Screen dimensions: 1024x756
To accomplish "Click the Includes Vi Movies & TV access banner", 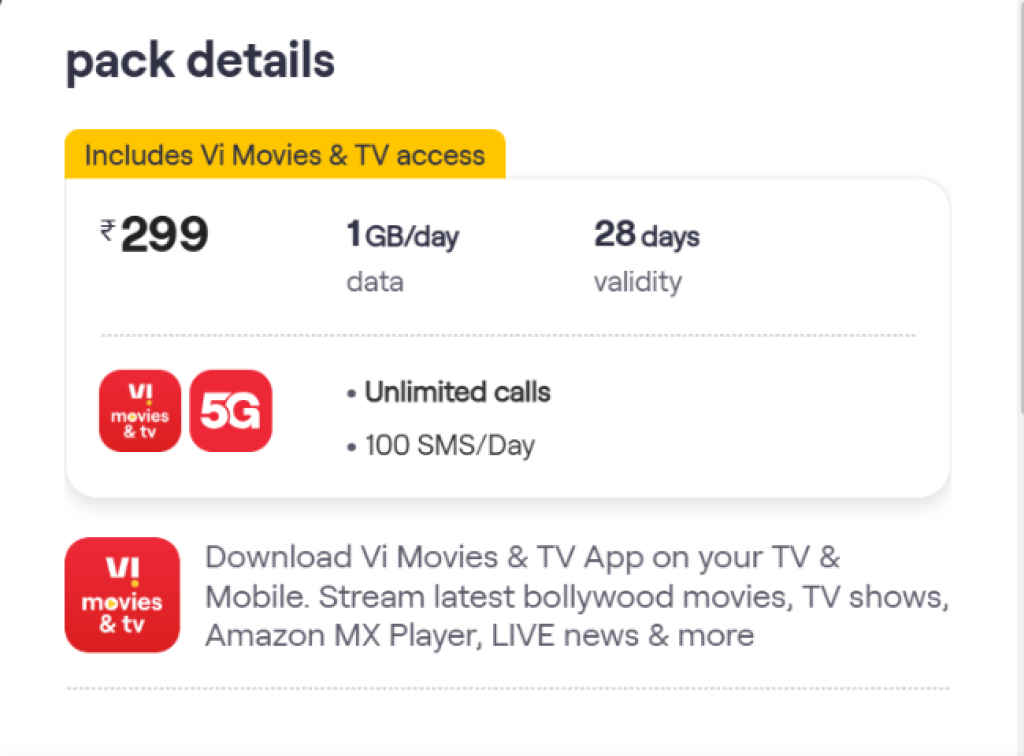I will tap(284, 155).
